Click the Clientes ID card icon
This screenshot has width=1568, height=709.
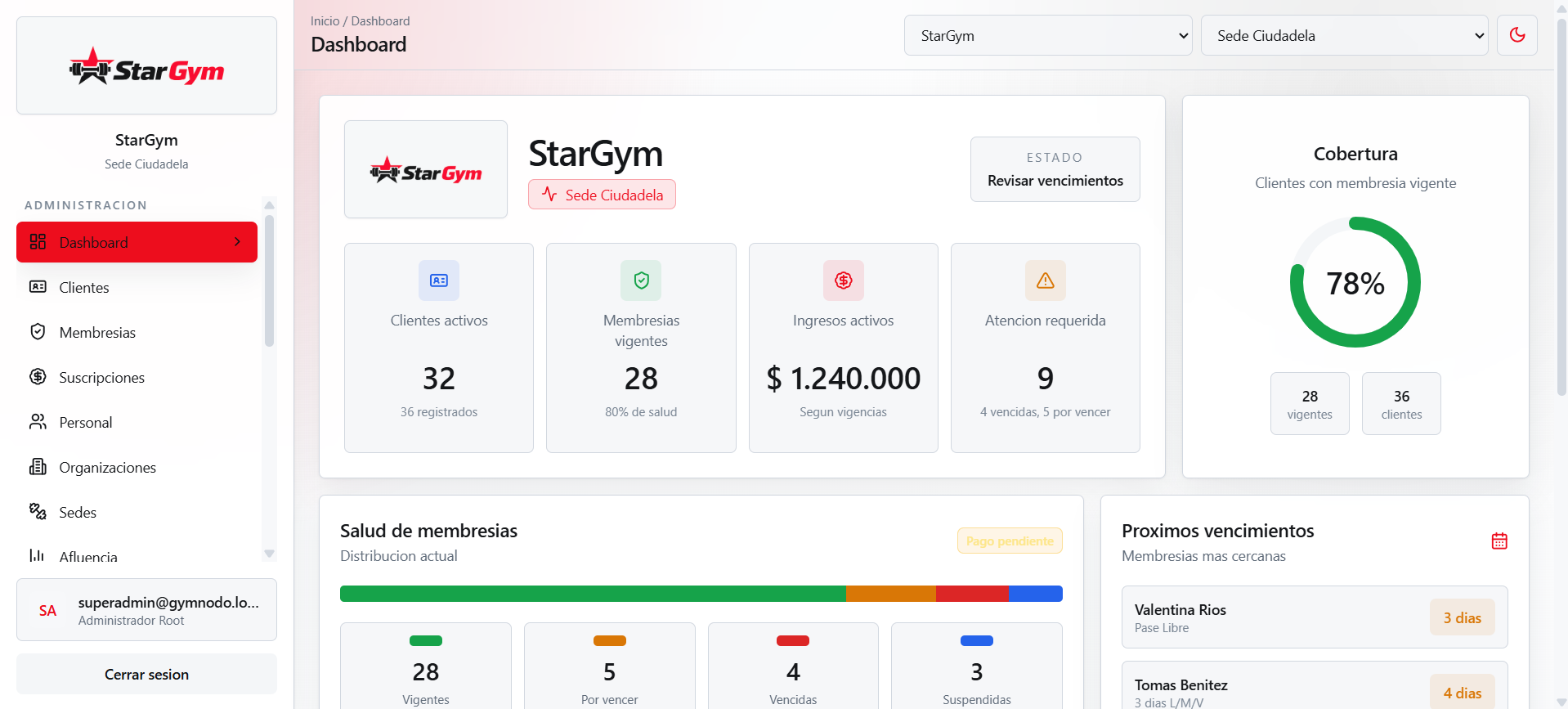38,287
